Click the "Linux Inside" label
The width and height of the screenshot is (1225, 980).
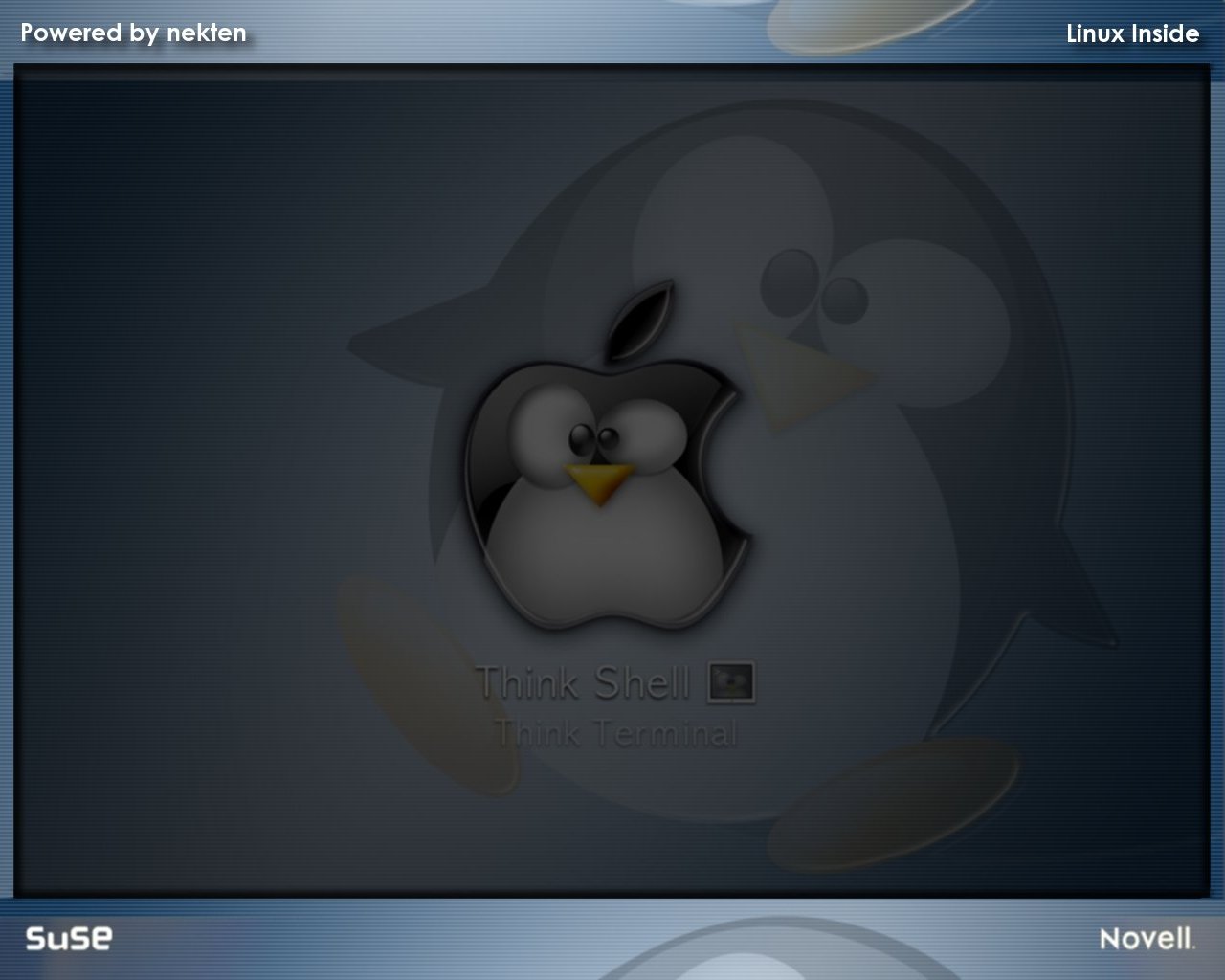coord(1132,33)
